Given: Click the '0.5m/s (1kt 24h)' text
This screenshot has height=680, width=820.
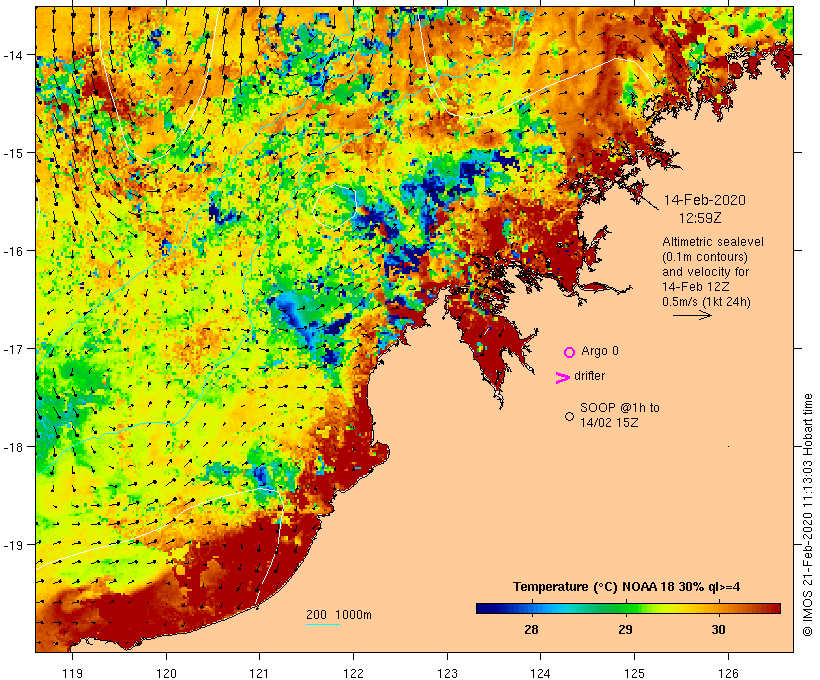Looking at the screenshot, I should pos(706,302).
